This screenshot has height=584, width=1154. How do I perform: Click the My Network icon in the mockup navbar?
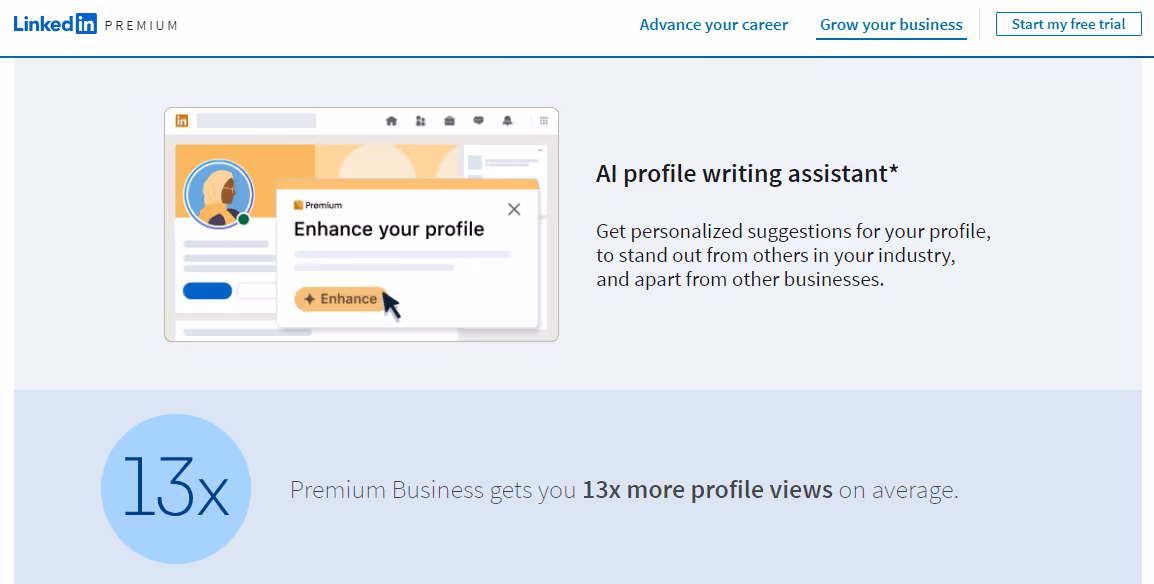(x=420, y=120)
